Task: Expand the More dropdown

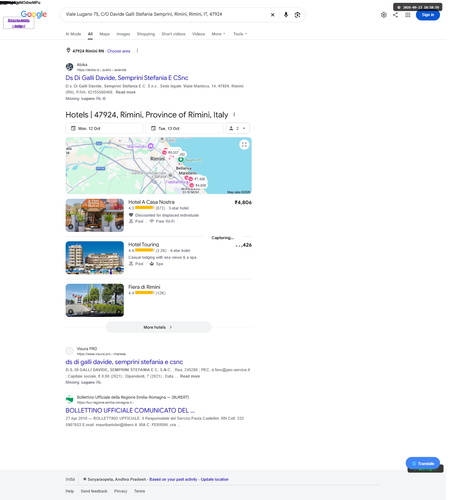Action: click(x=218, y=34)
